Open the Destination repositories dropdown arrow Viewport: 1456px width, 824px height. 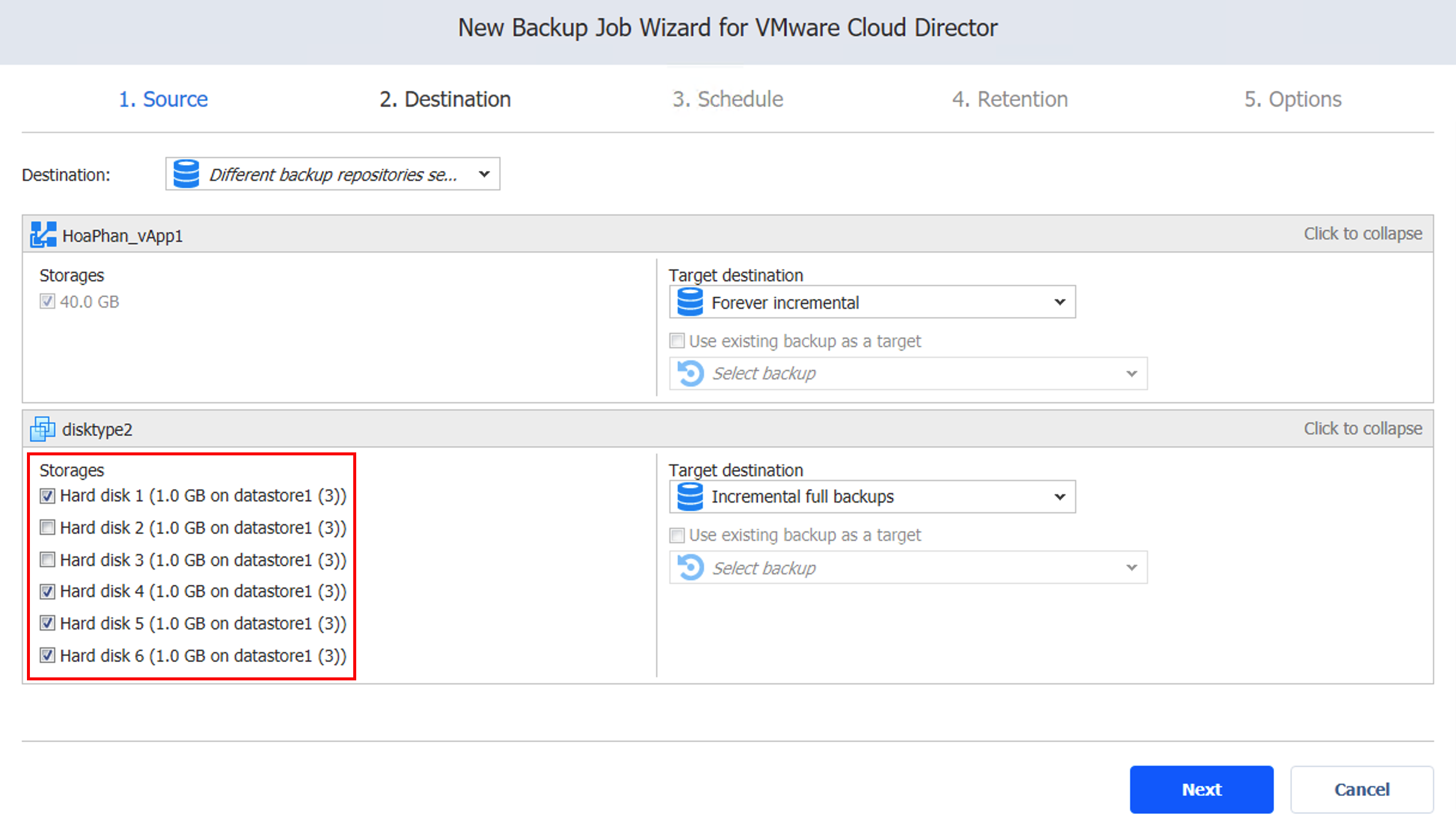[x=484, y=174]
